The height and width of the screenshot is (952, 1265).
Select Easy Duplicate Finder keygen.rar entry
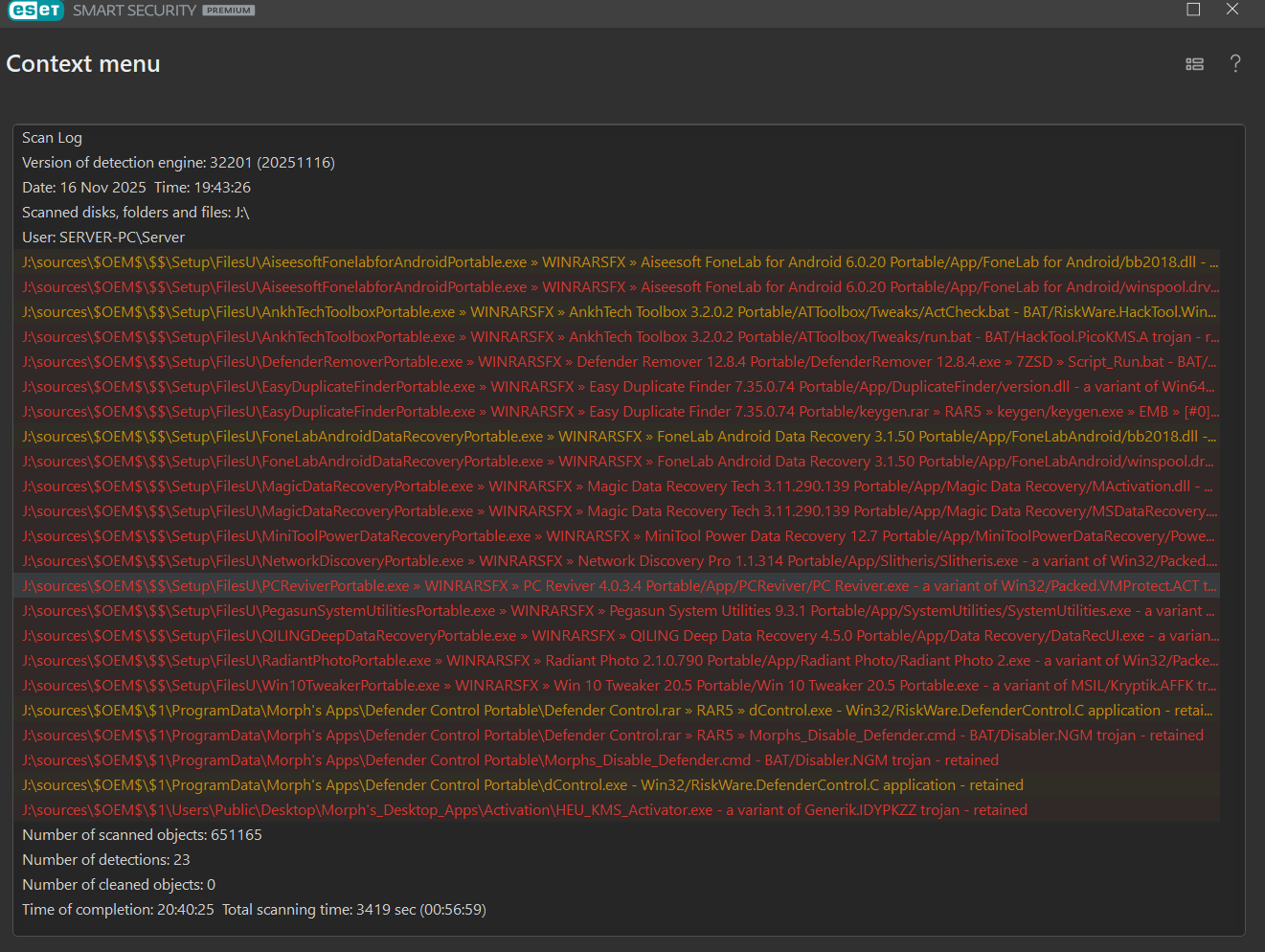pos(620,412)
